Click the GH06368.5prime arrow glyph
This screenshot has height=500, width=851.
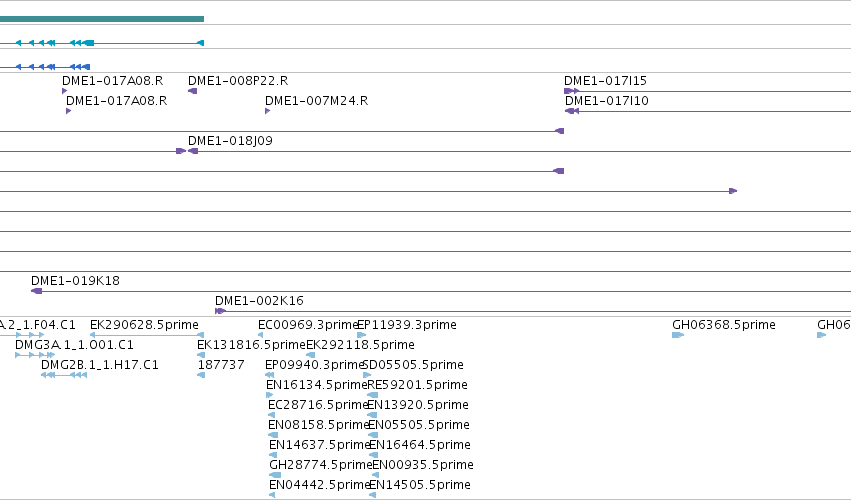click(x=678, y=335)
